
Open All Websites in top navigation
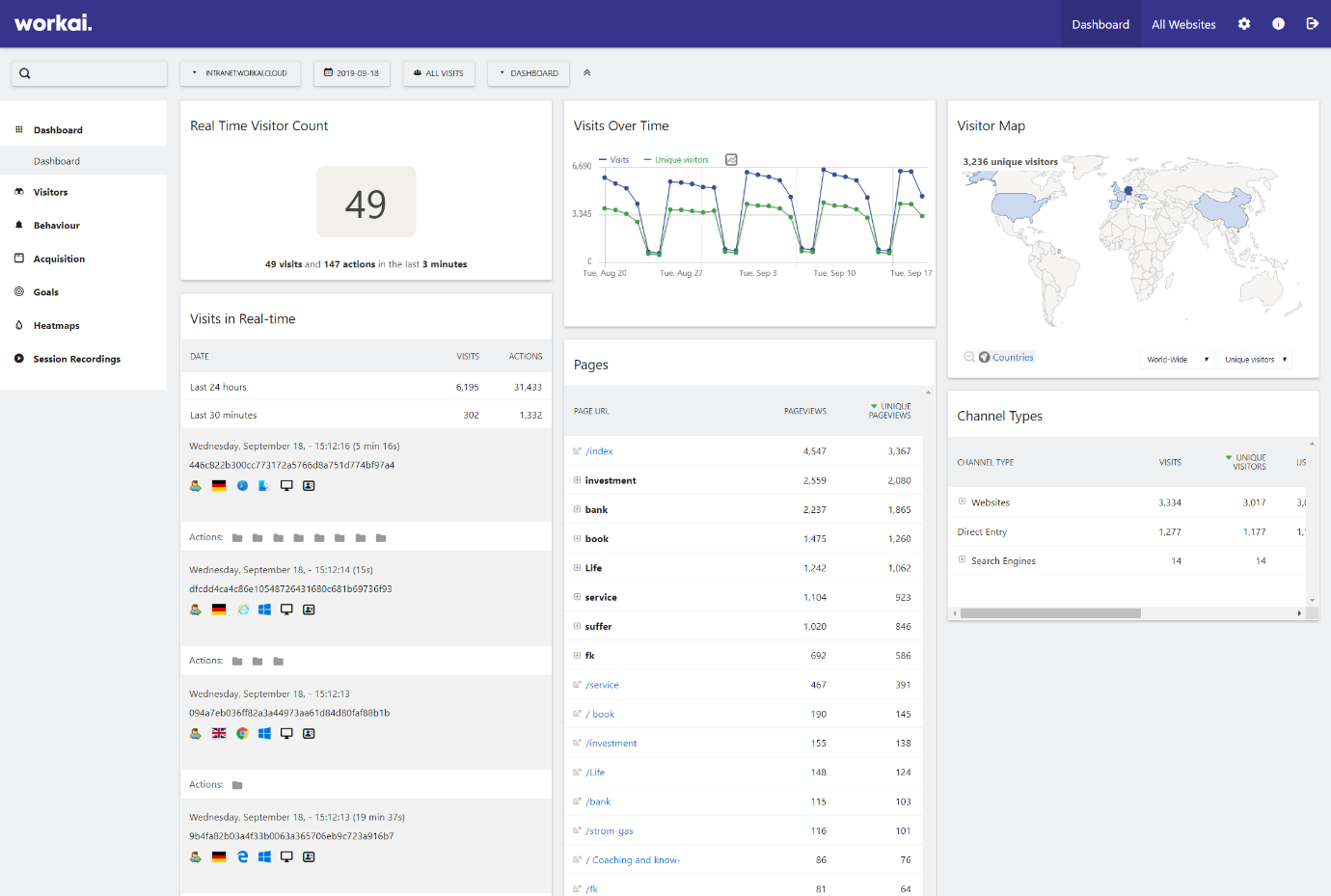(1183, 24)
